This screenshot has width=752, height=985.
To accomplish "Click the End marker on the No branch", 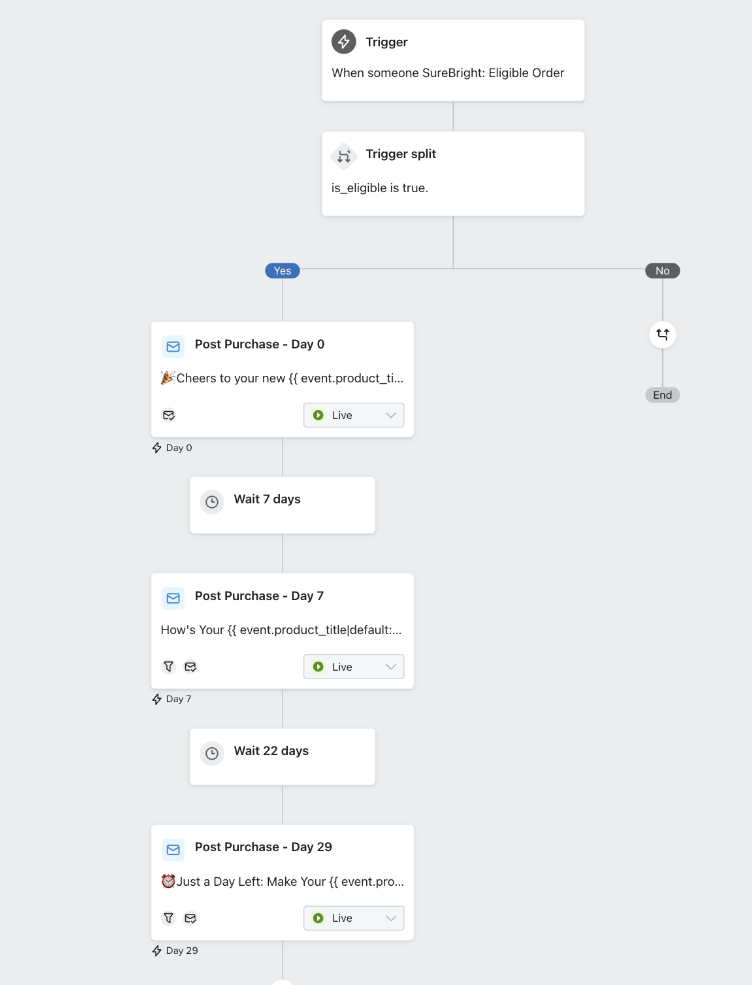I will click(x=662, y=394).
